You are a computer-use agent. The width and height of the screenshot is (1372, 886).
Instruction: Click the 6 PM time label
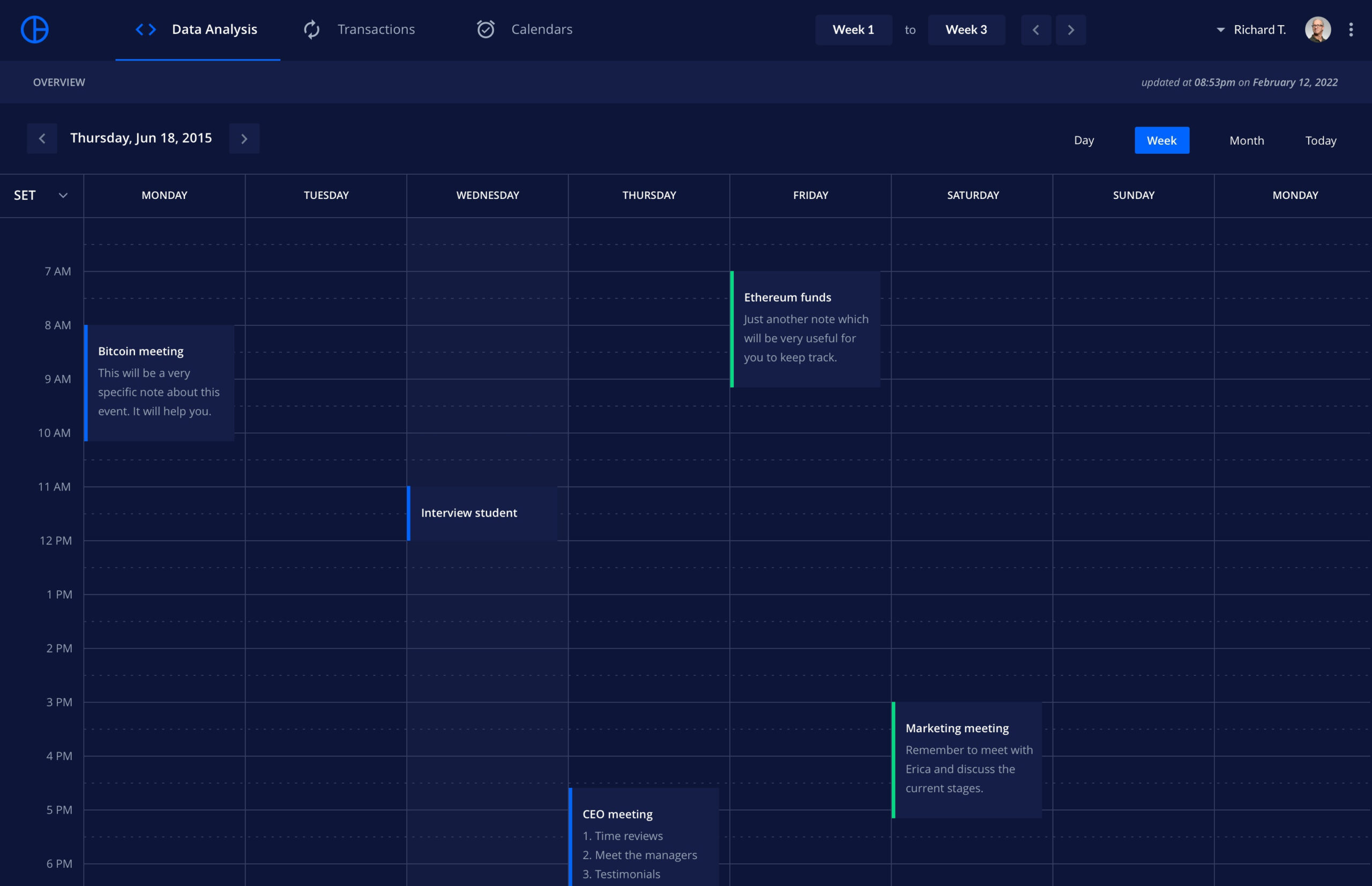pos(59,864)
